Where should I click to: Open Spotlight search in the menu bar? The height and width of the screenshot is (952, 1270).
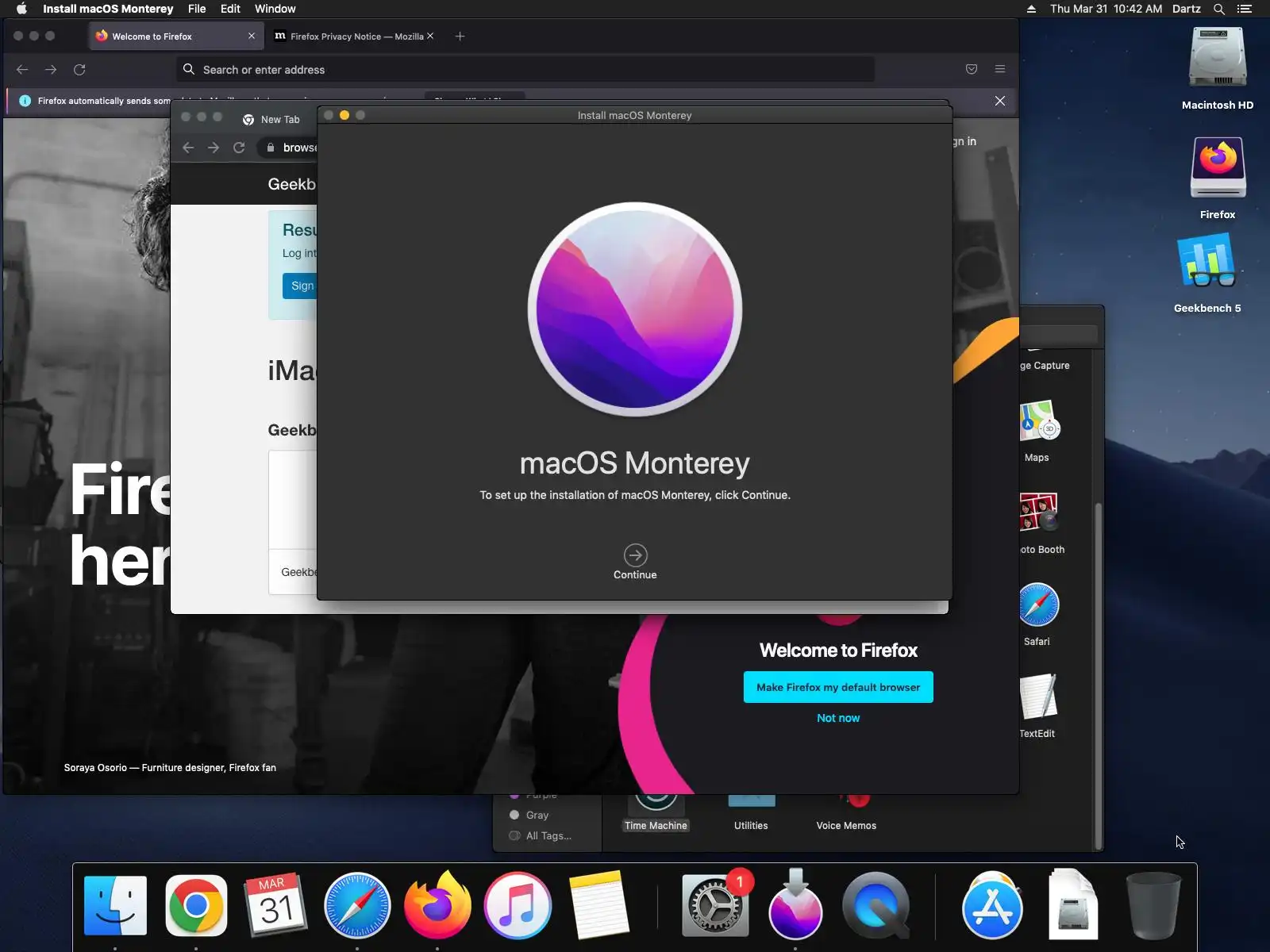(x=1219, y=9)
